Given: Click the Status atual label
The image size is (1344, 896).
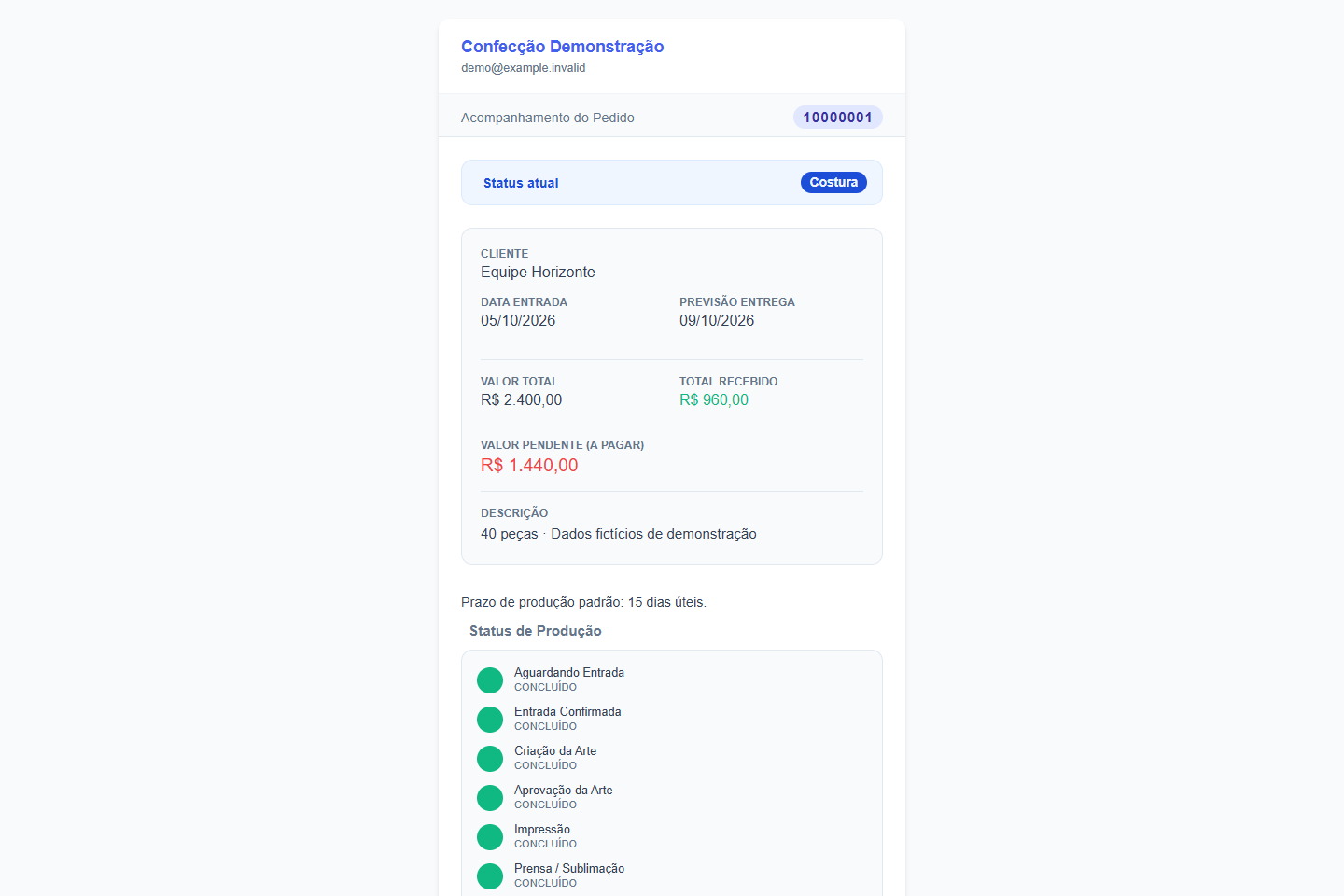Looking at the screenshot, I should point(521,183).
